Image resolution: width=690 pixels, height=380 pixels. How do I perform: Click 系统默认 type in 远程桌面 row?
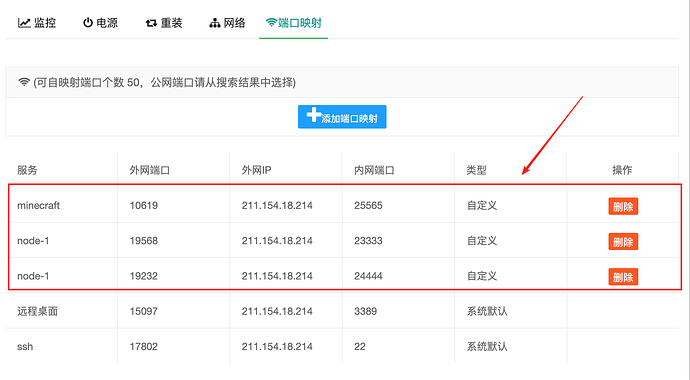487,311
